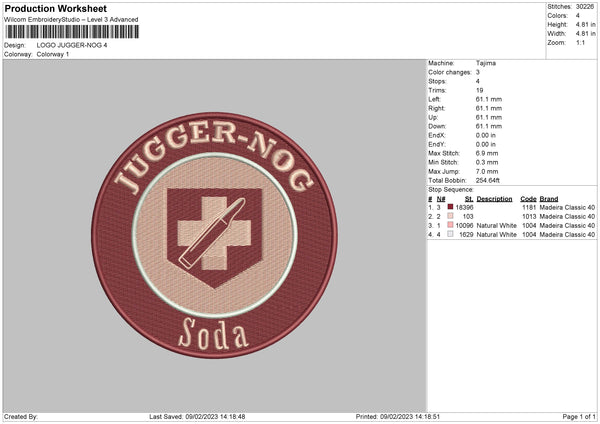600x424 pixels.
Task: Click the pink swatch for stop 3
Action: (450, 225)
